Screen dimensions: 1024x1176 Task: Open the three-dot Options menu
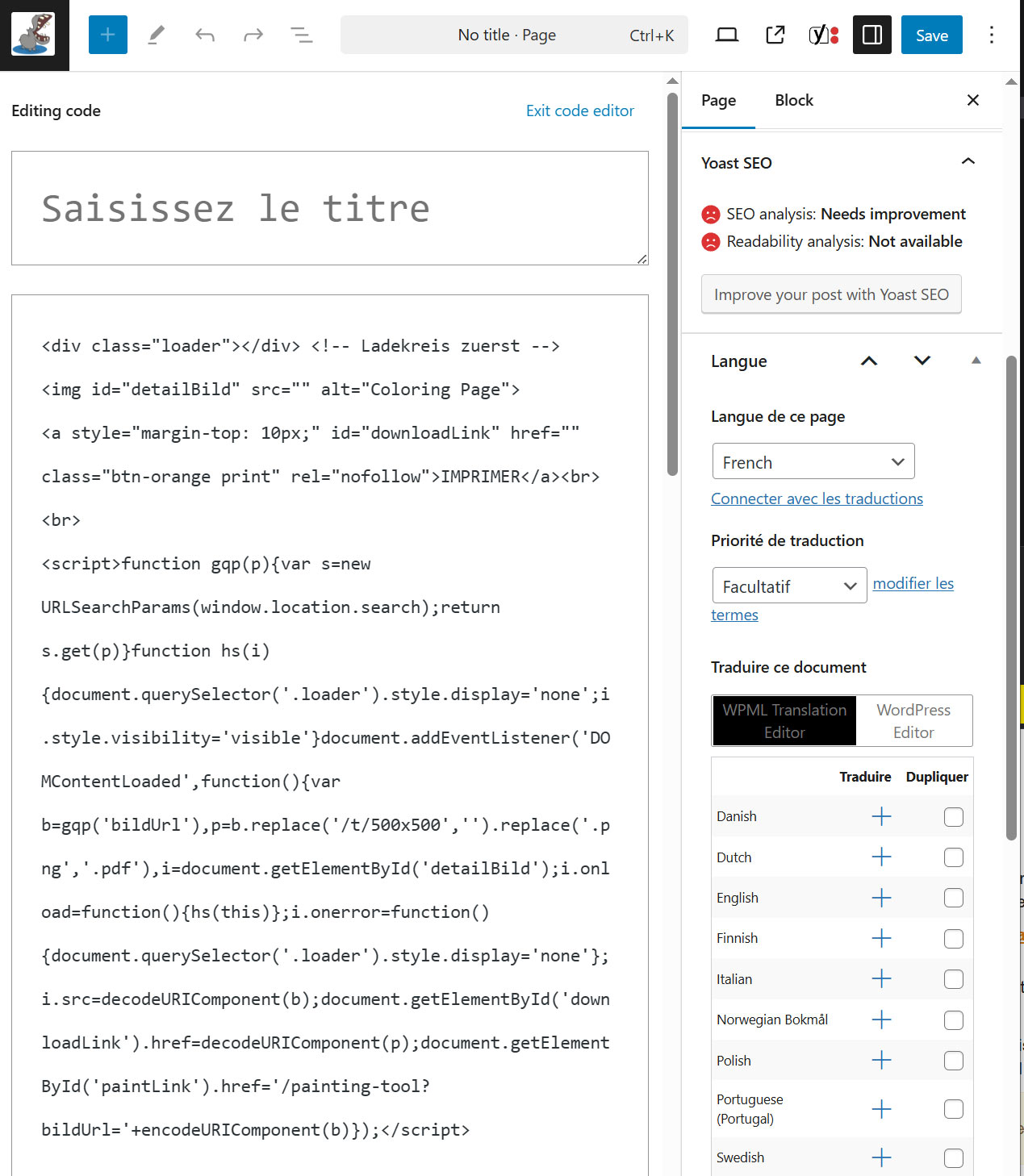[x=992, y=35]
